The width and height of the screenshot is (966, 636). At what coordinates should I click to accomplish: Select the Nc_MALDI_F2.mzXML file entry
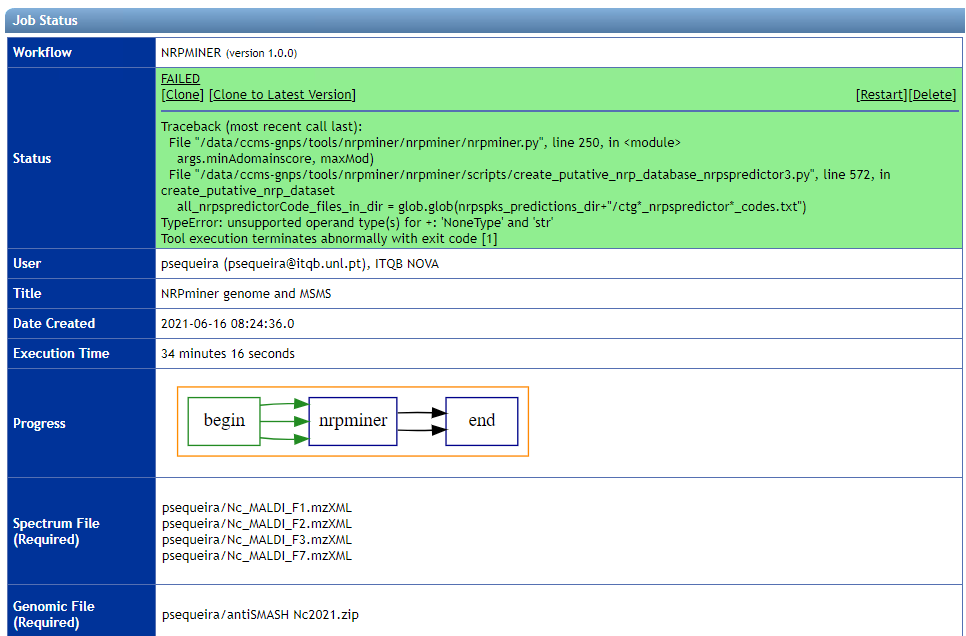point(257,524)
